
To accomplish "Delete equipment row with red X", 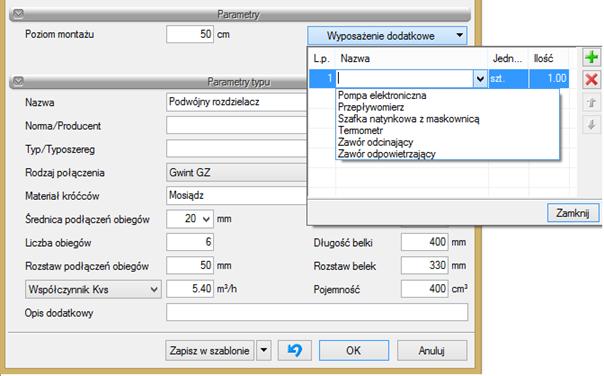I will [591, 80].
